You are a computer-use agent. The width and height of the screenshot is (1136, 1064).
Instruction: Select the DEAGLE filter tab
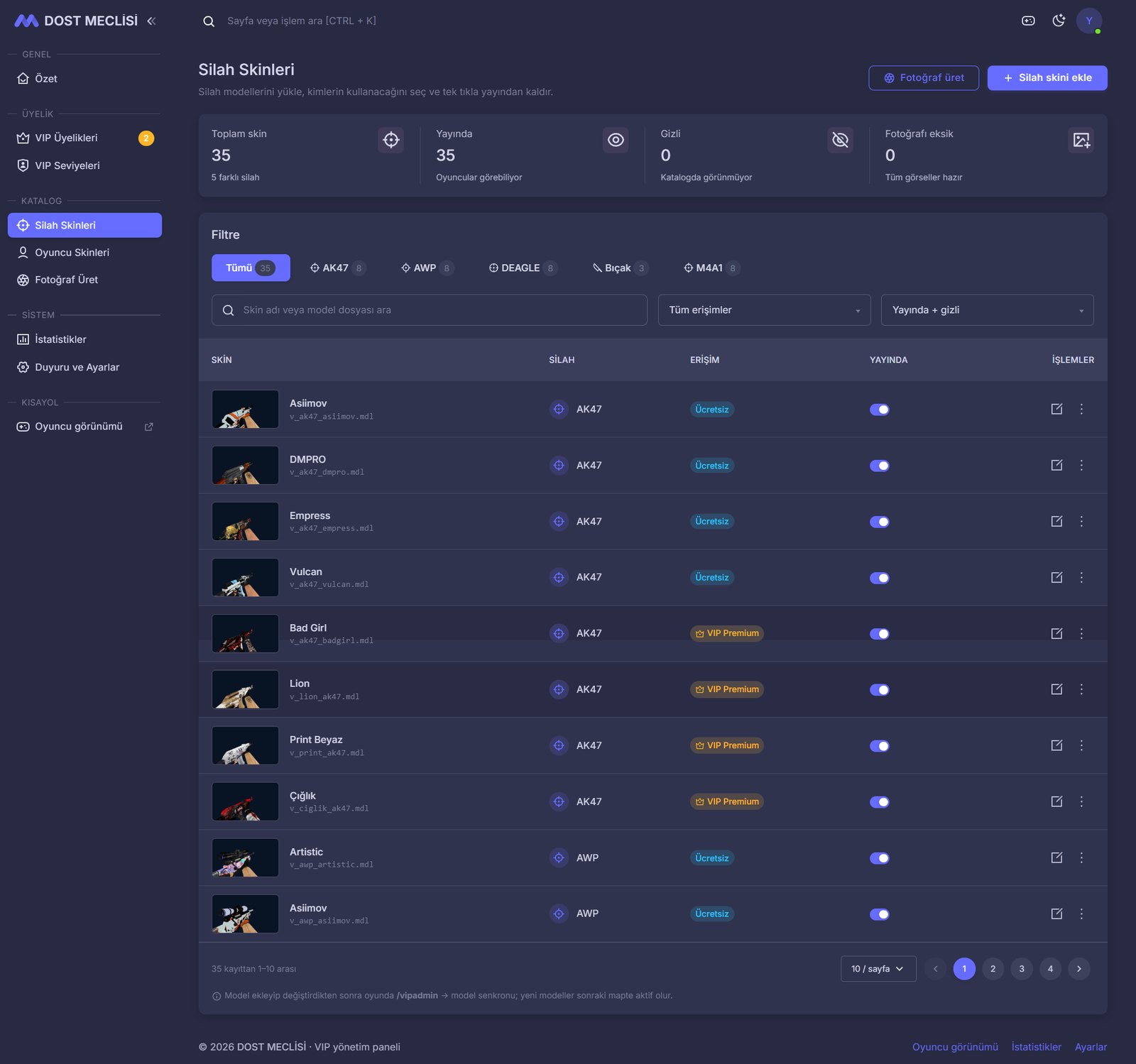[523, 268]
